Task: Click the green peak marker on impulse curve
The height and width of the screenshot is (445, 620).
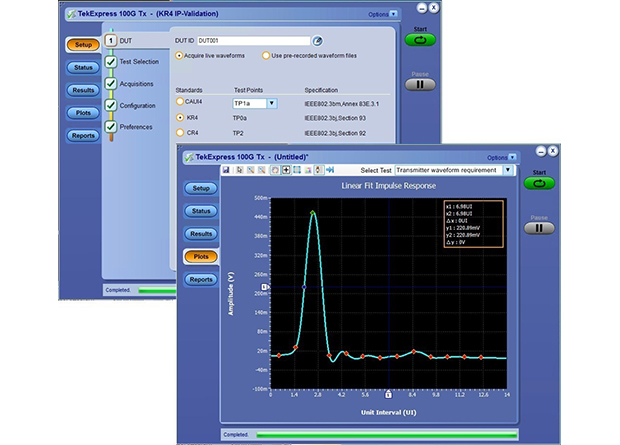Action: pyautogui.click(x=313, y=213)
